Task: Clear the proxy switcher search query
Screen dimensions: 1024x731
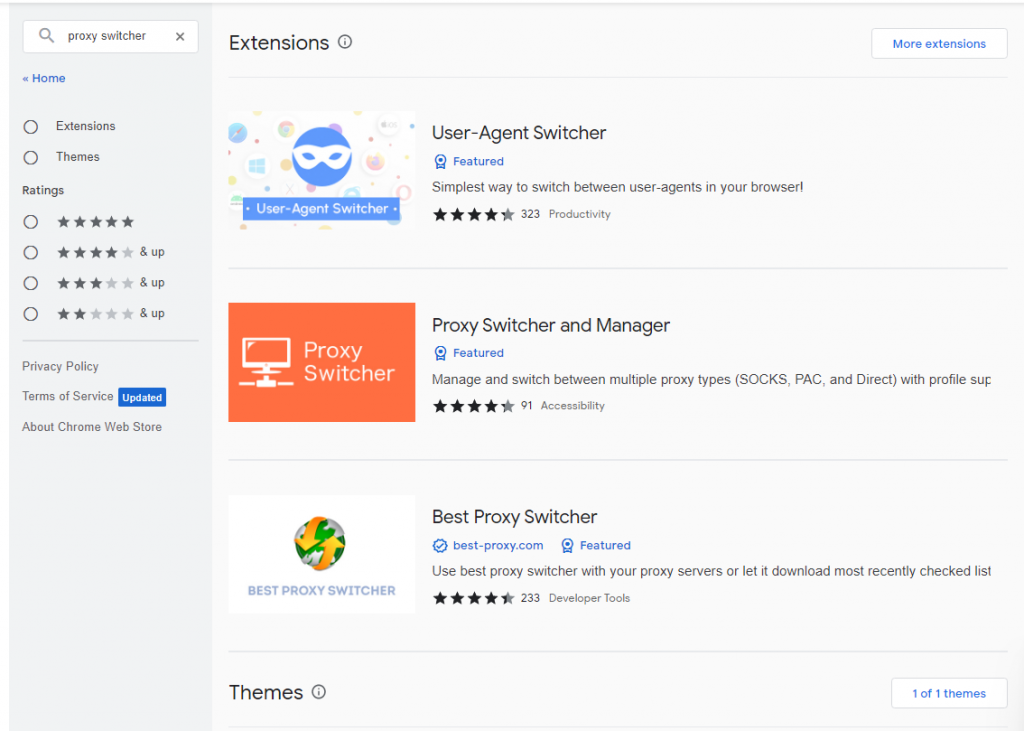Action: tap(180, 36)
